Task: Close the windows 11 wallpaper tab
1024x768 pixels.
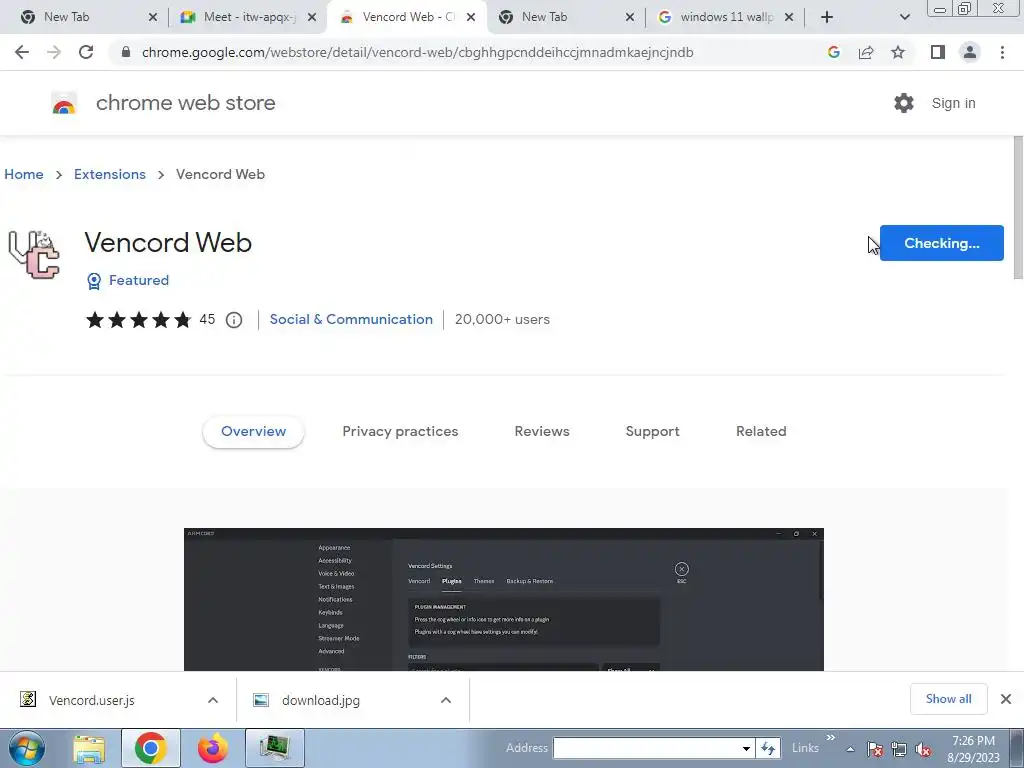Action: pyautogui.click(x=789, y=18)
